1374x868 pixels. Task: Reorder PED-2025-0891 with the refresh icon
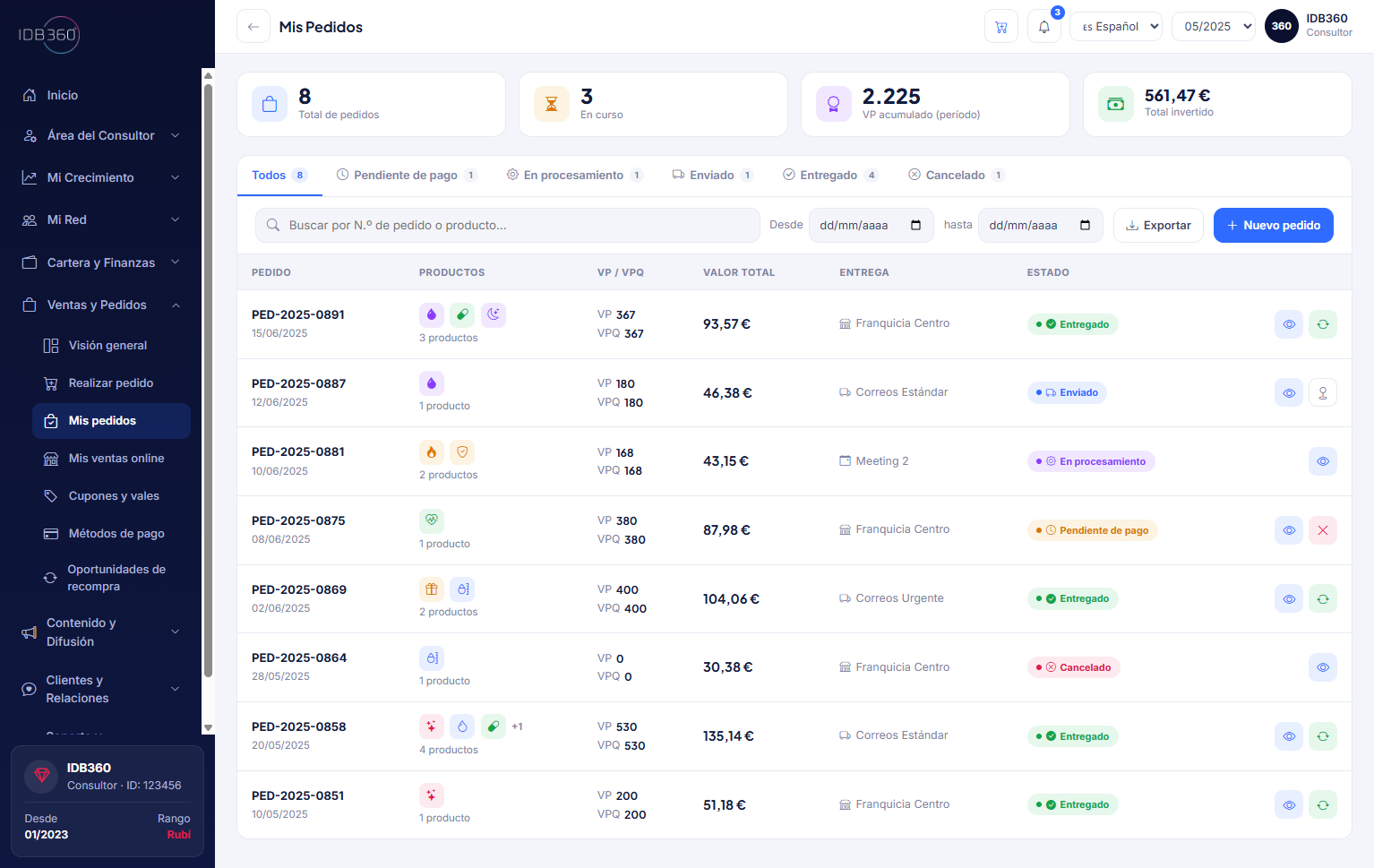[1323, 324]
